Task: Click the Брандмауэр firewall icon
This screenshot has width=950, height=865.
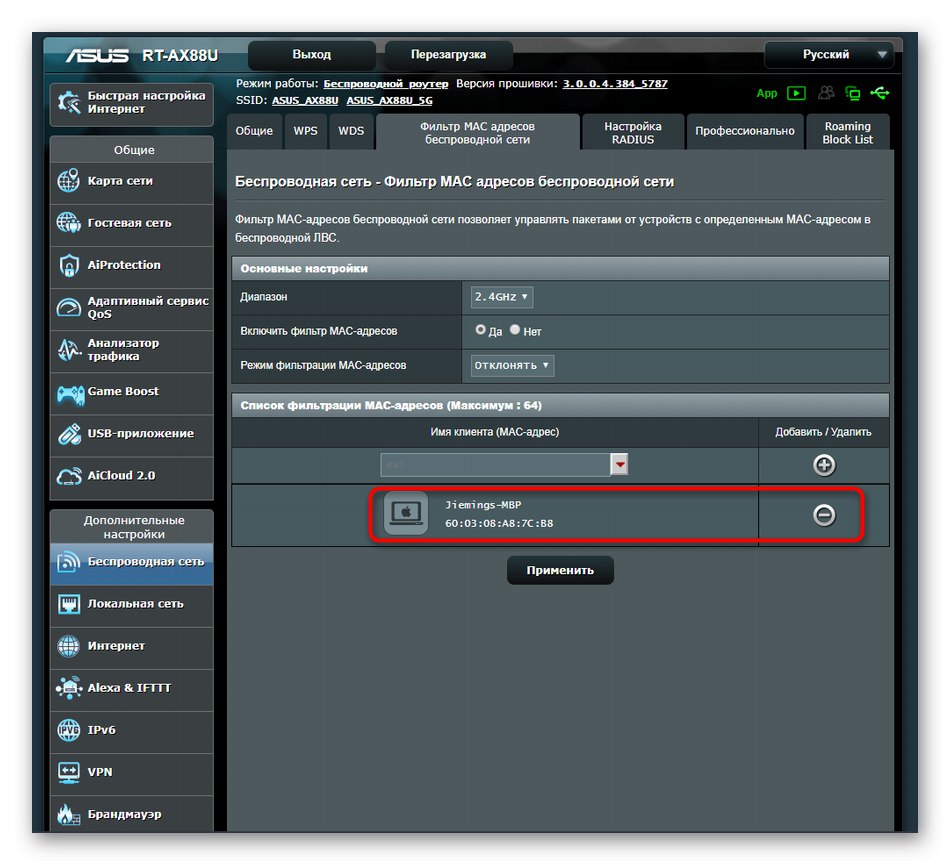Action: tap(68, 814)
